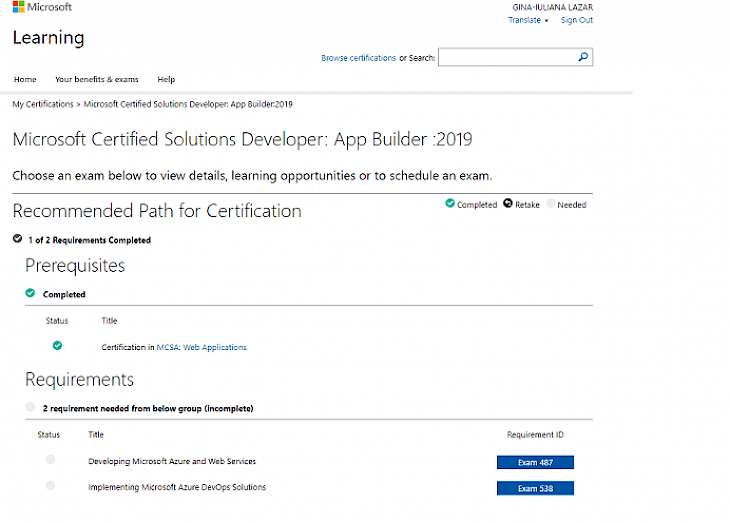Click the Recommended Path for Certification heading

157,211
